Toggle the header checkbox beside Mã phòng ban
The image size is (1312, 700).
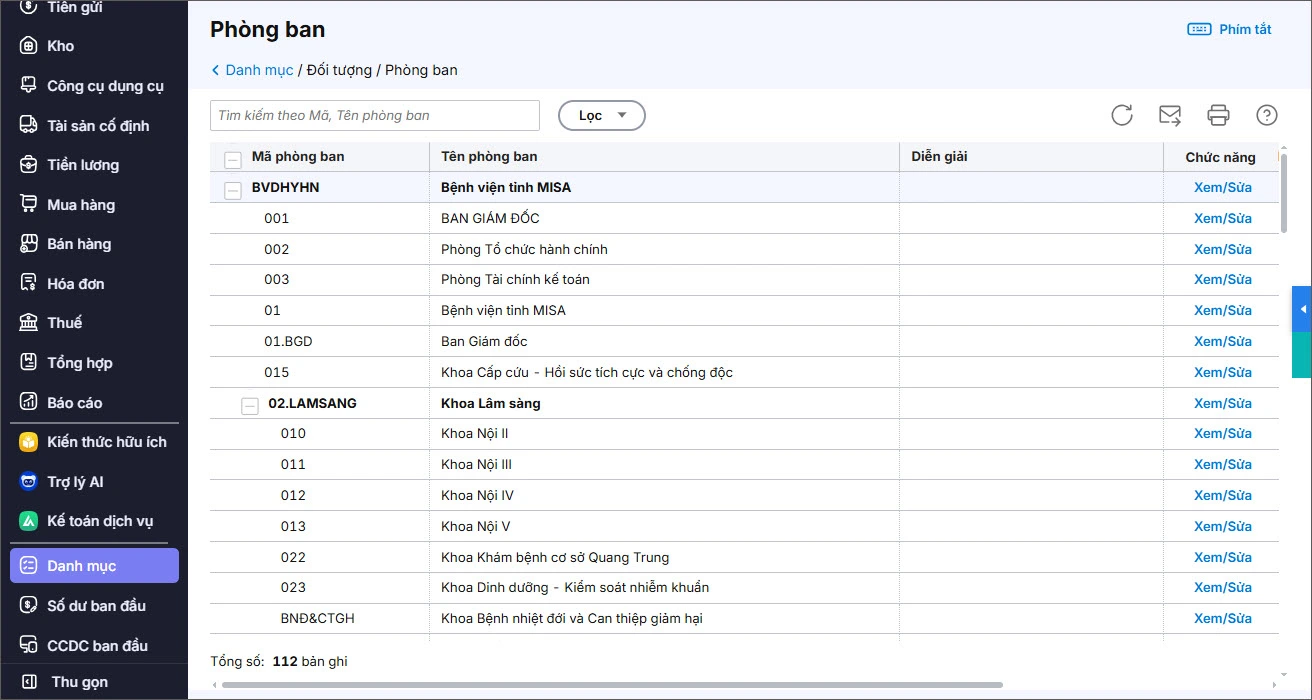pos(233,159)
